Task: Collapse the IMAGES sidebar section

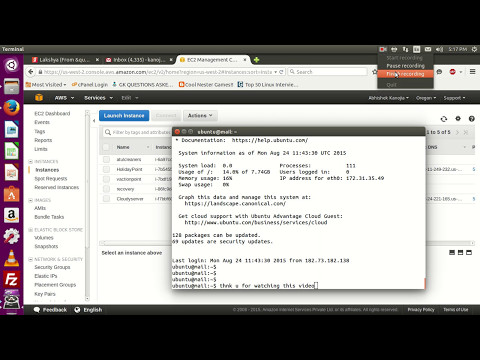Action: pyautogui.click(x=30, y=200)
